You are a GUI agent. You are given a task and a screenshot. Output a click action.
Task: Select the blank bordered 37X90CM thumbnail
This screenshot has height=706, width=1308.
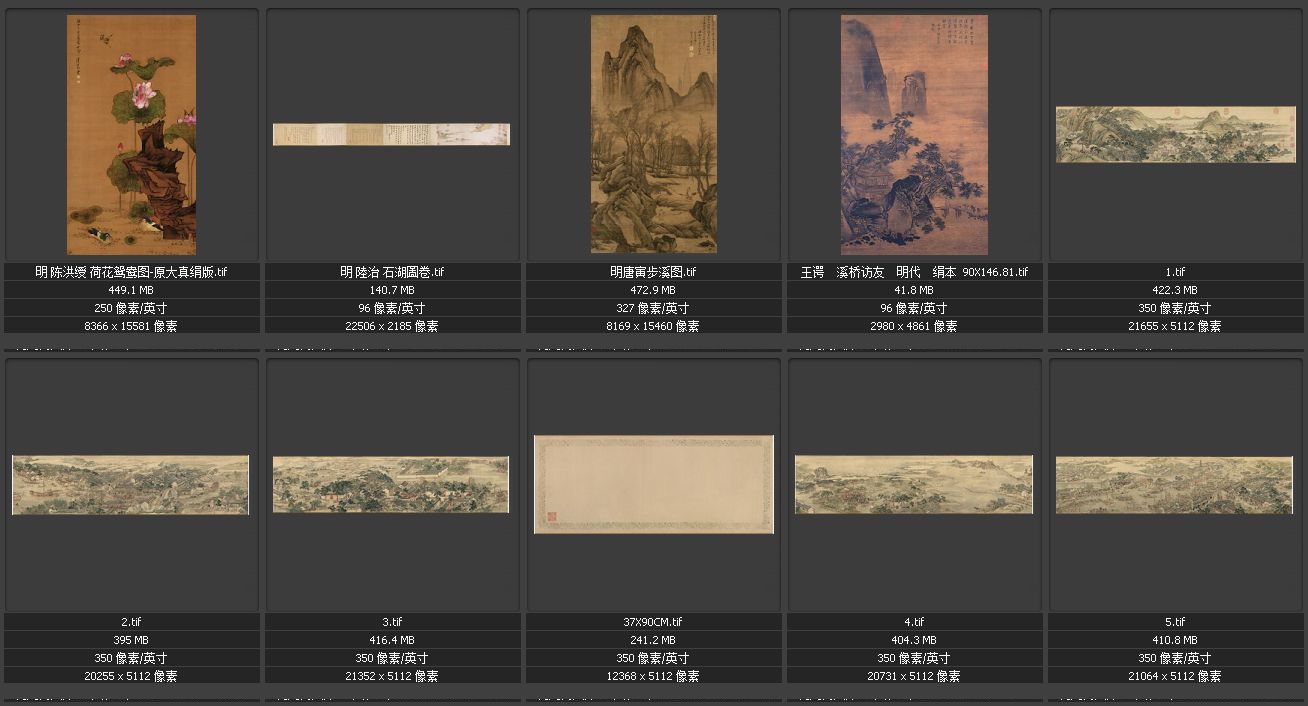click(653, 484)
